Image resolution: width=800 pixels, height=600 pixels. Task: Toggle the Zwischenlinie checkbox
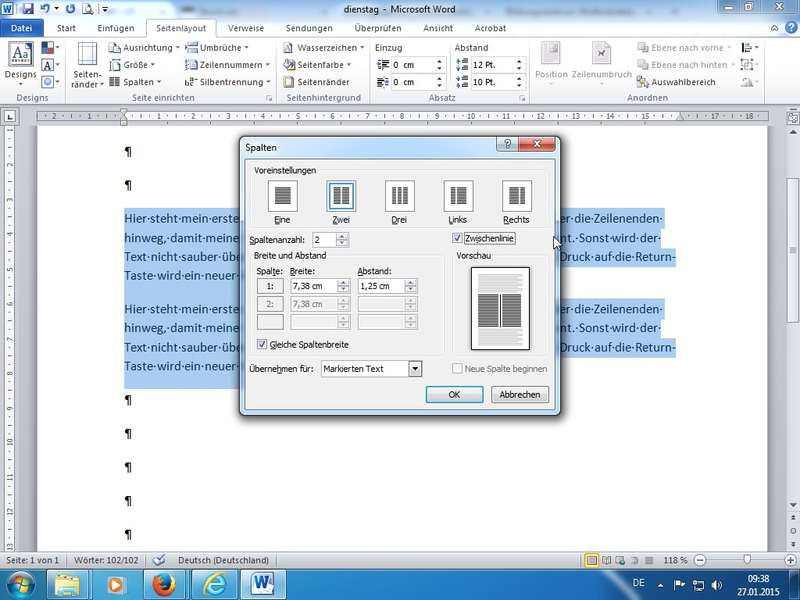(x=458, y=239)
